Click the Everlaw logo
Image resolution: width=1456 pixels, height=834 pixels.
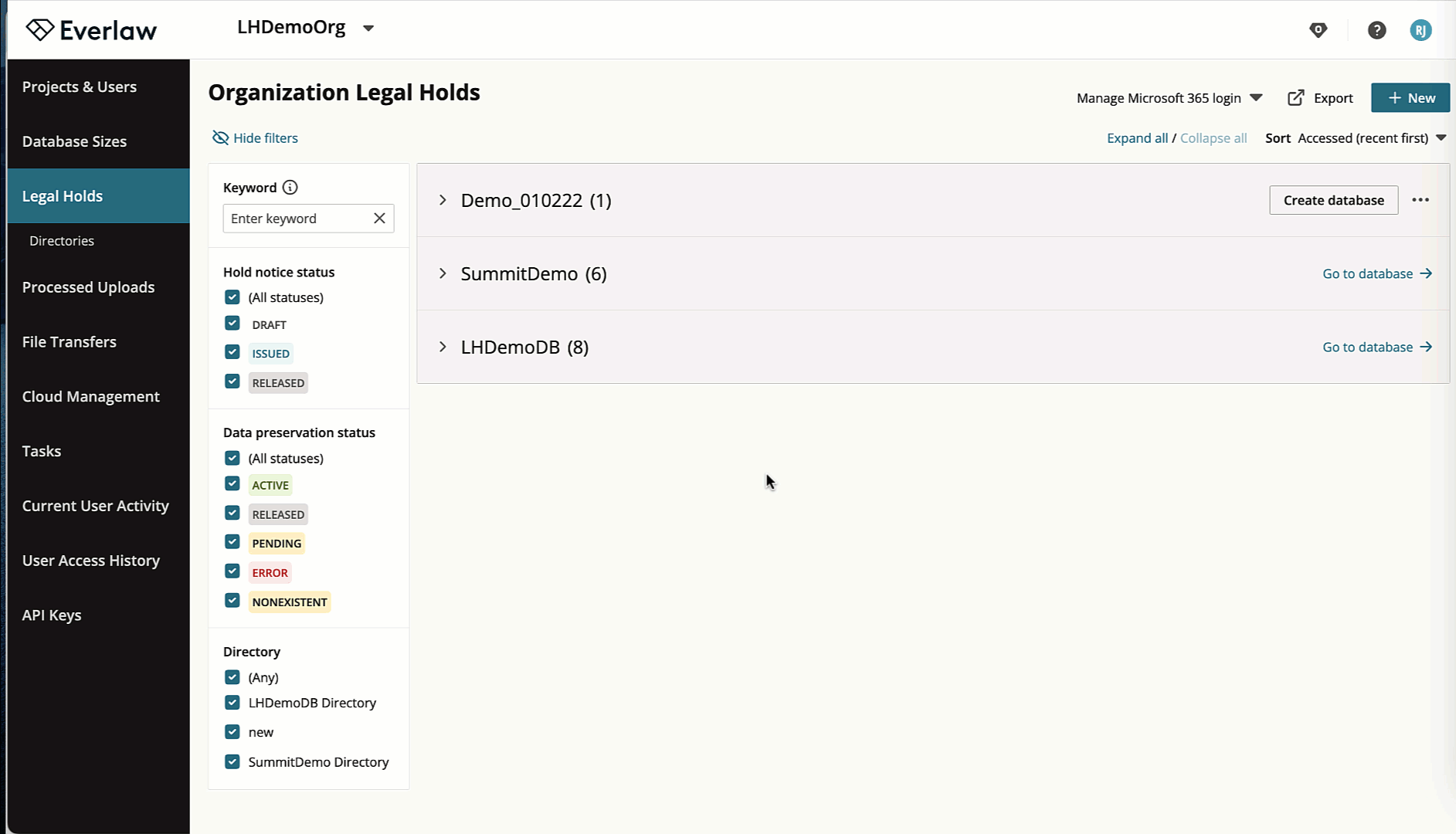click(x=91, y=29)
